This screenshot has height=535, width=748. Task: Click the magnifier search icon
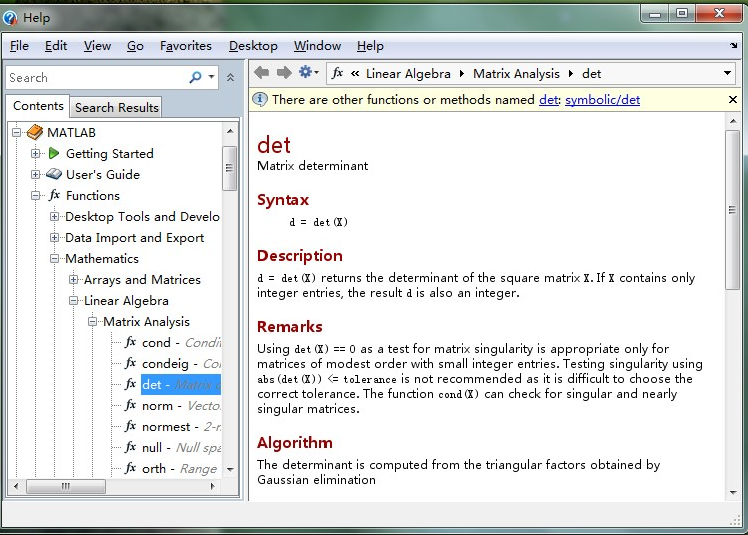pyautogui.click(x=196, y=77)
